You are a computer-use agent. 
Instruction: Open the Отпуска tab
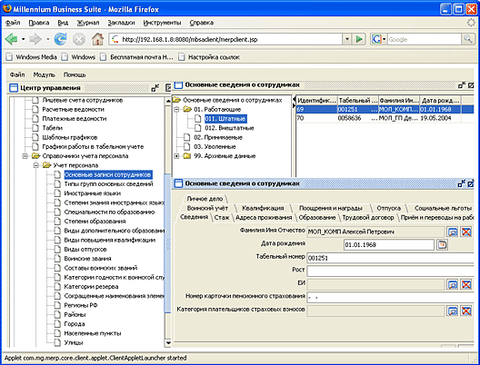(x=389, y=208)
